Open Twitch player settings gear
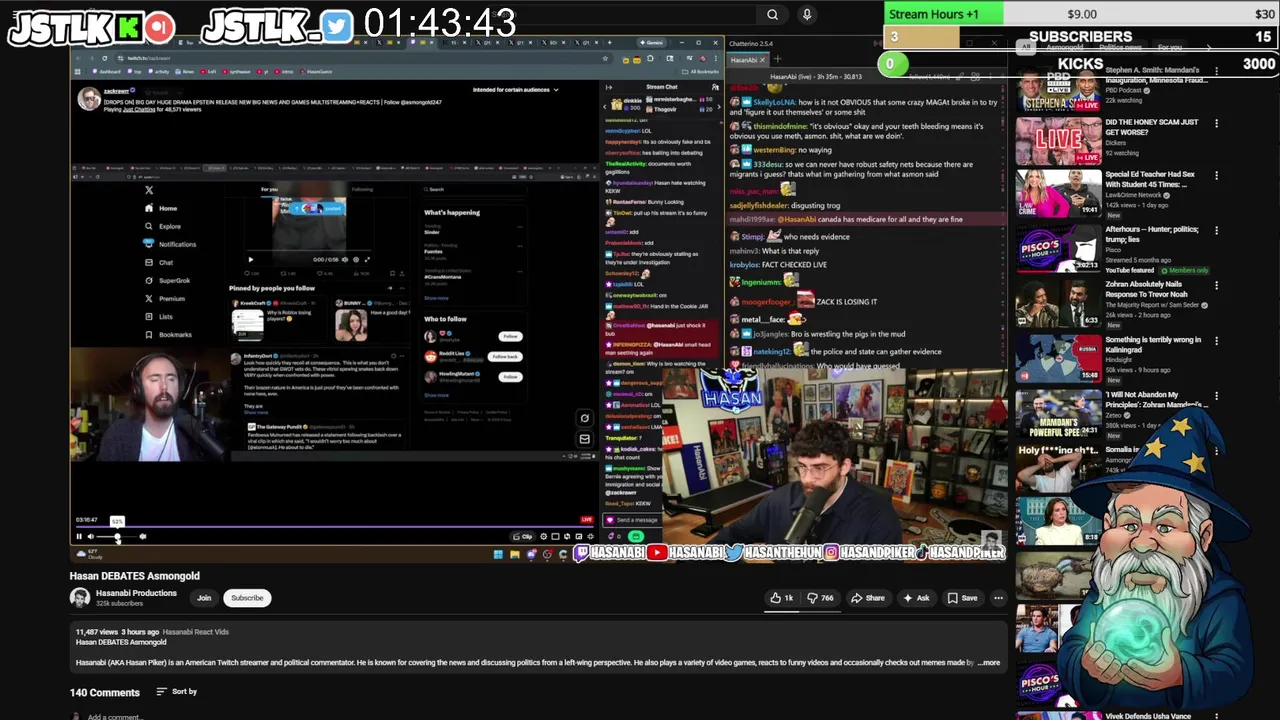Viewport: 1280px width, 720px height. coord(543,537)
